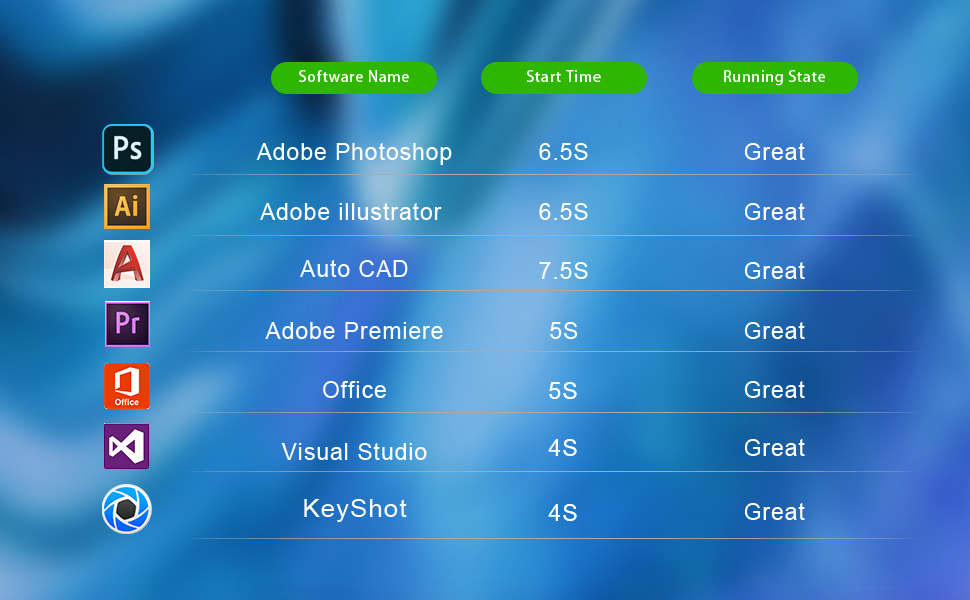Screen dimensions: 970x600
Task: Click the Visual Studio name text
Action: point(354,452)
